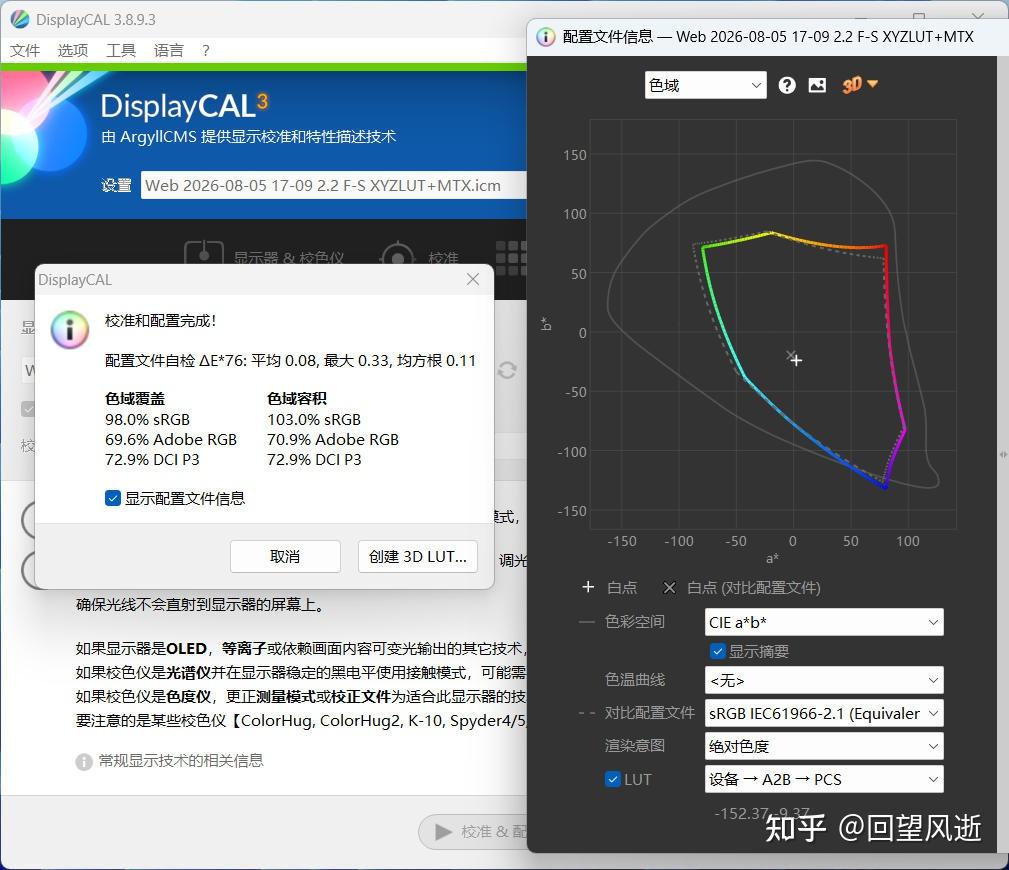Click the 69.6% Adobe RGB coverage value

[171, 440]
